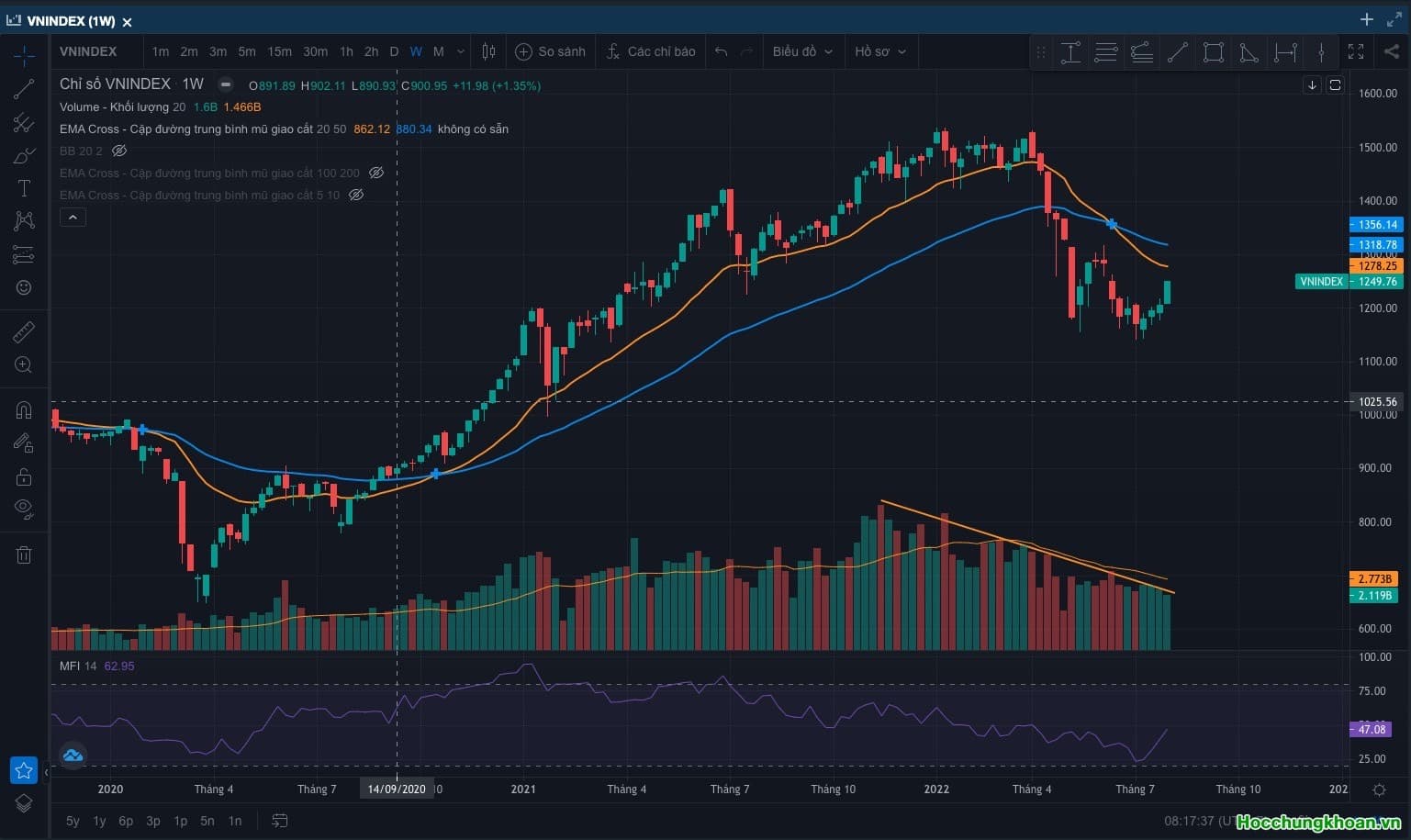Select the ruler measure tool
This screenshot has height=840, width=1411.
tap(24, 332)
